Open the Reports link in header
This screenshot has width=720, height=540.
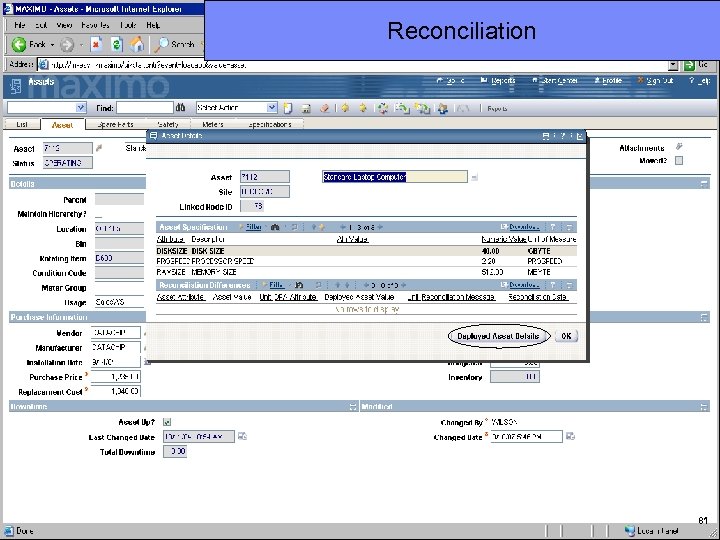point(498,81)
